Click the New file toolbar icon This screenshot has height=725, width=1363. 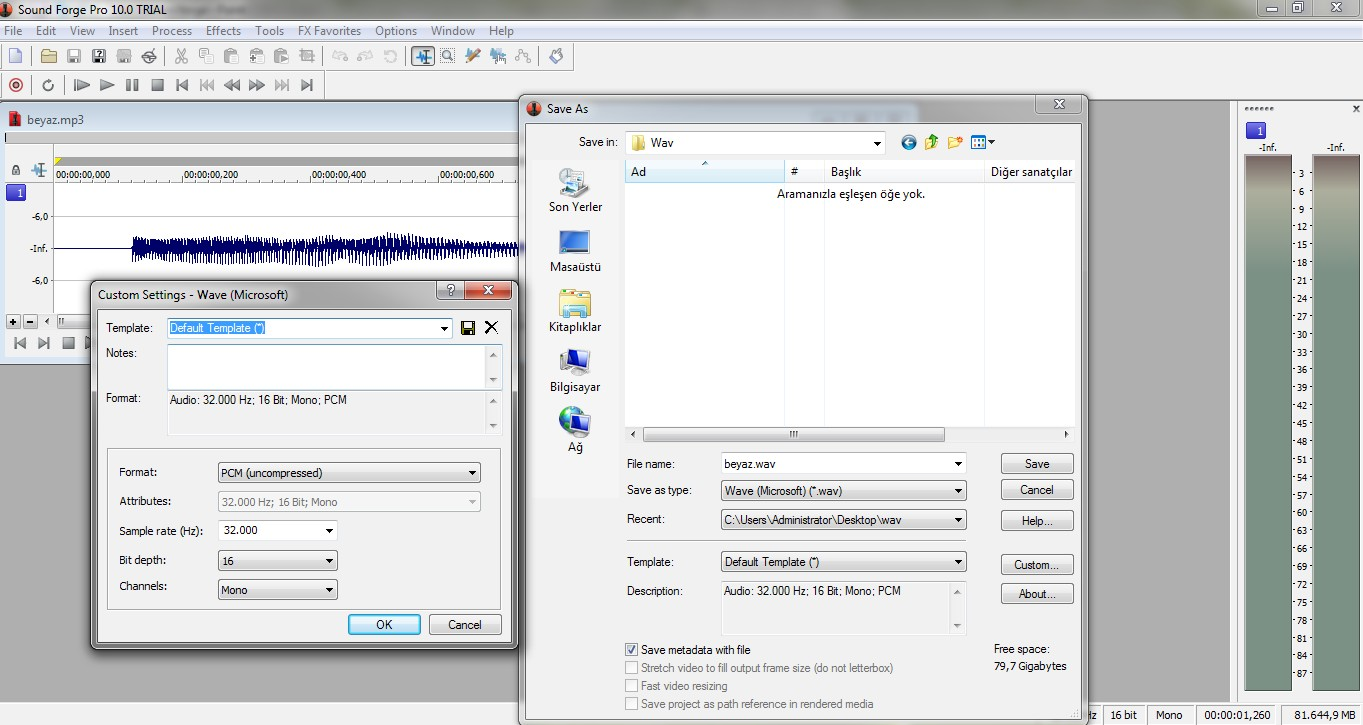coord(15,56)
